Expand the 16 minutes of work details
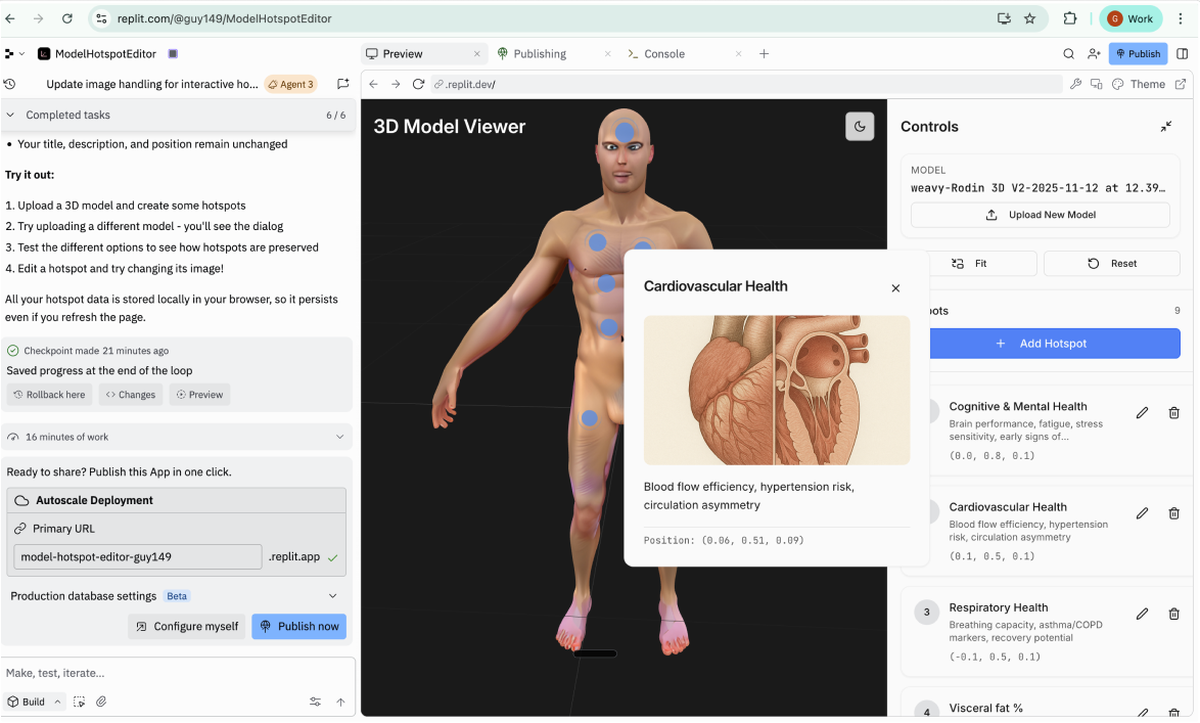This screenshot has width=1200, height=723. [x=340, y=437]
